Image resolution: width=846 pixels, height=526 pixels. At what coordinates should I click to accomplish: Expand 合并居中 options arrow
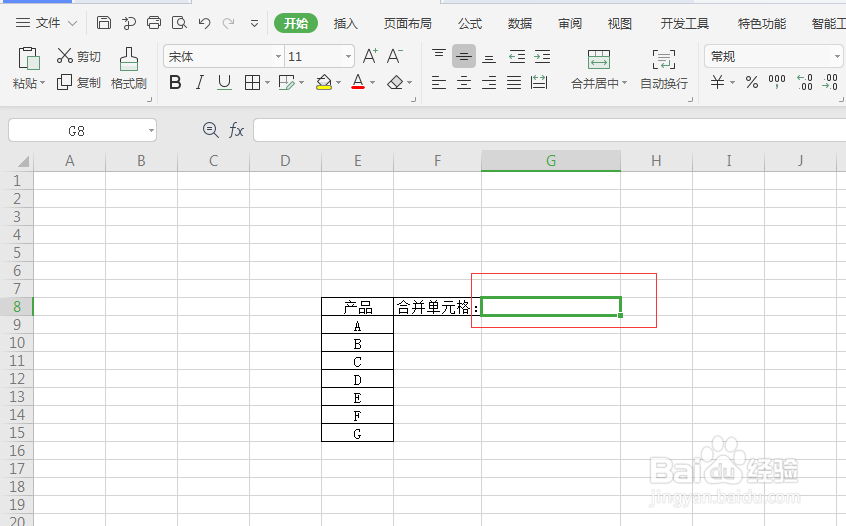tap(625, 83)
